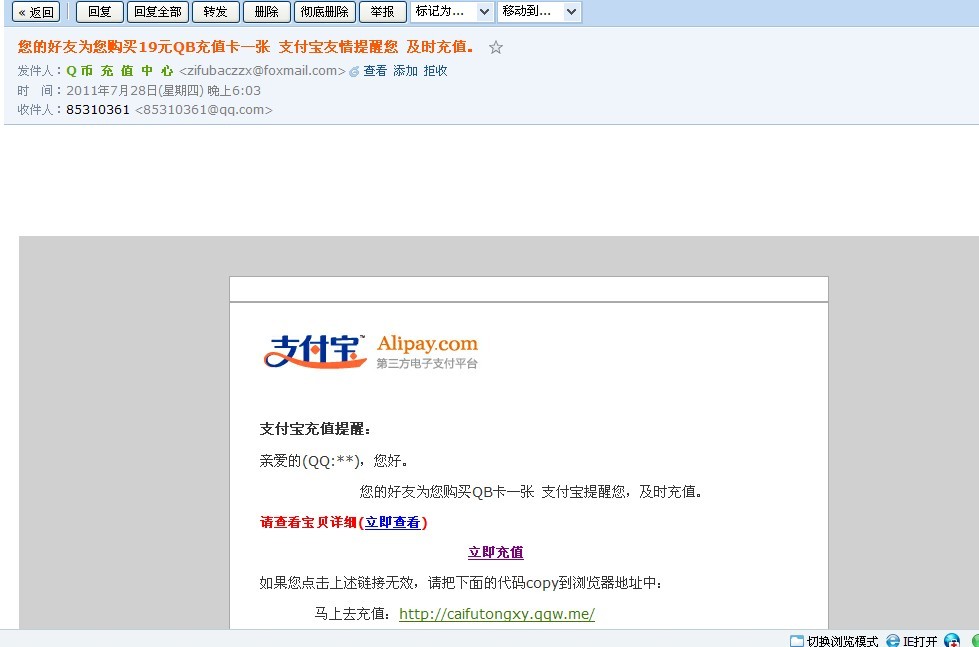Click 彻底删除 permanent delete button
This screenshot has height=647, width=979.
click(x=325, y=12)
